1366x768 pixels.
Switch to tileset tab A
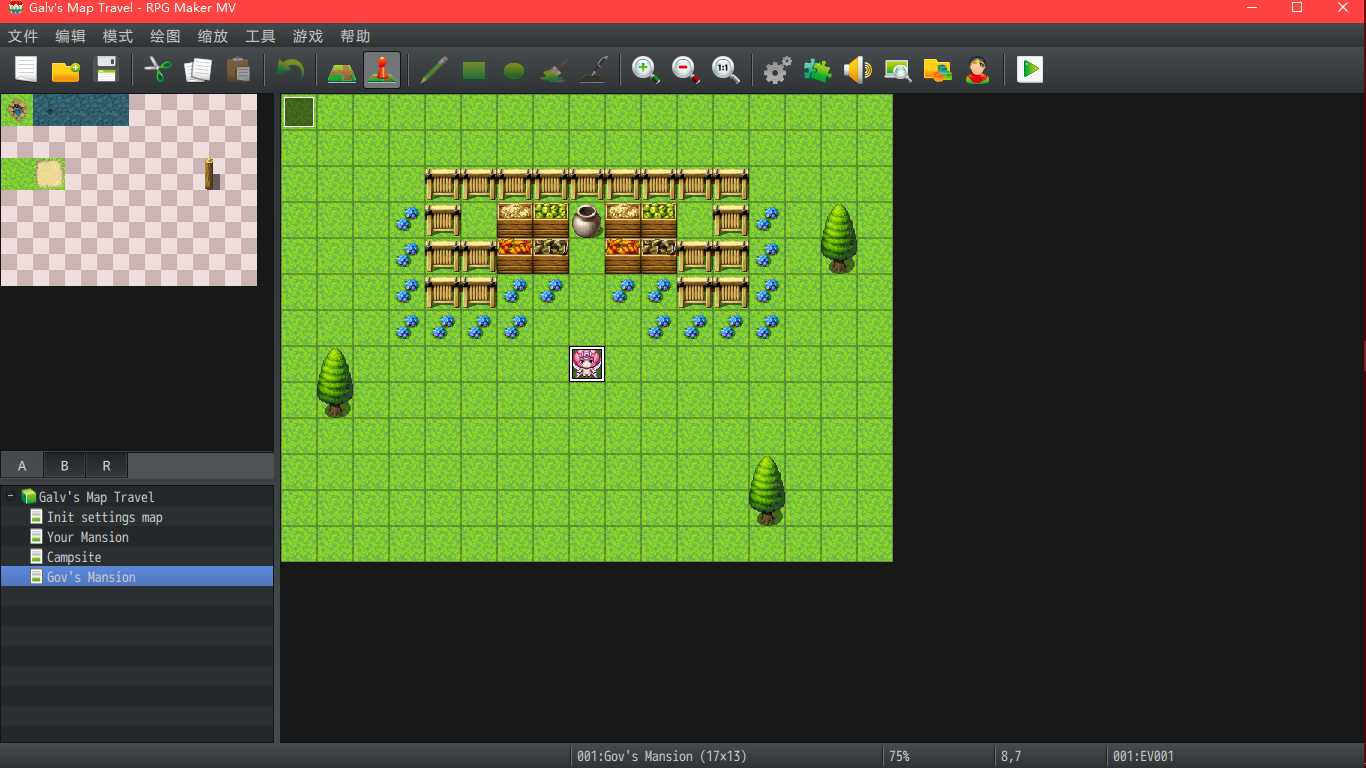(x=22, y=466)
